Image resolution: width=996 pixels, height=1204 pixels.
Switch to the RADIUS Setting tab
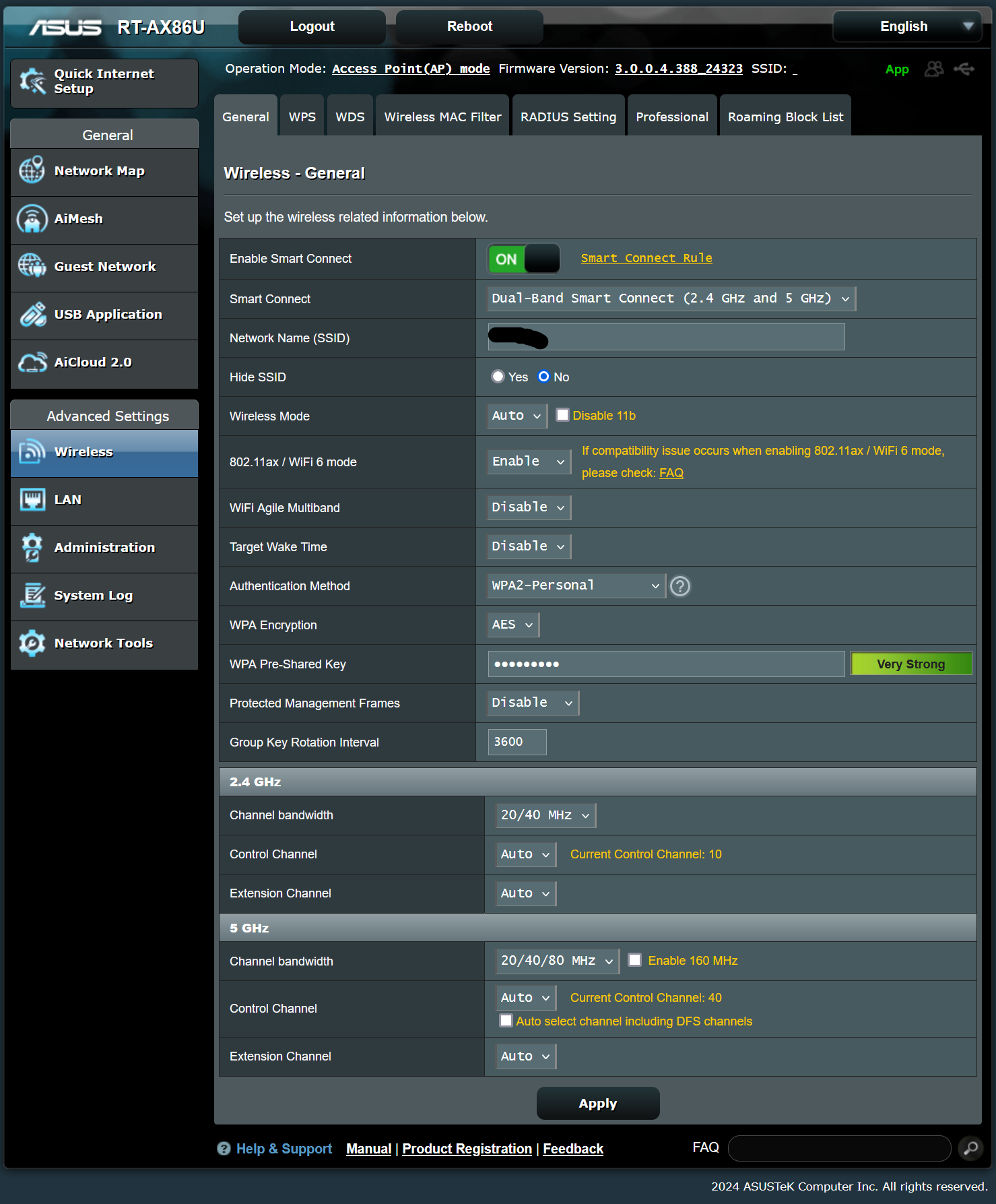[568, 116]
